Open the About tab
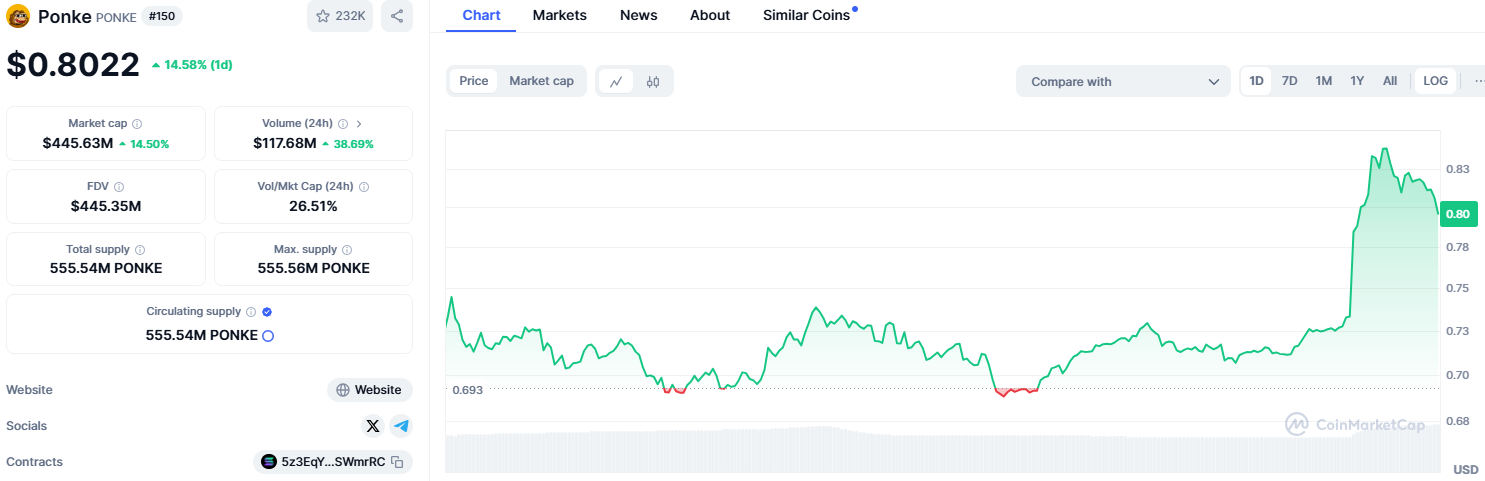The height and width of the screenshot is (481, 1485). click(710, 15)
